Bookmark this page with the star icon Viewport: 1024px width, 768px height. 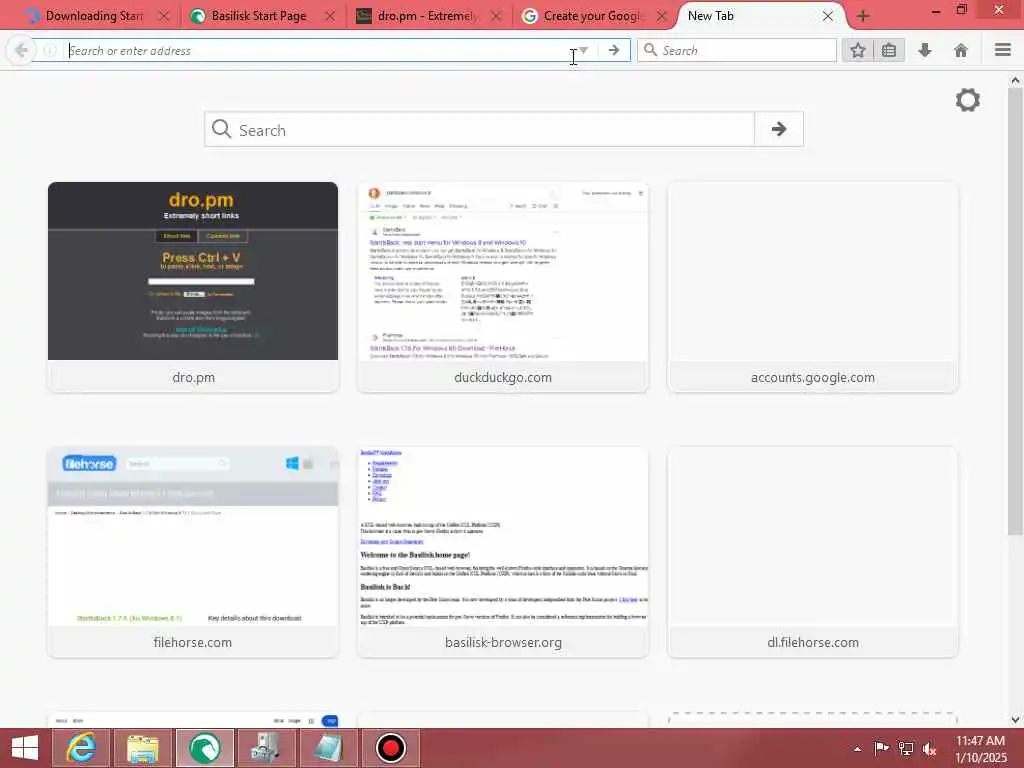[x=857, y=50]
